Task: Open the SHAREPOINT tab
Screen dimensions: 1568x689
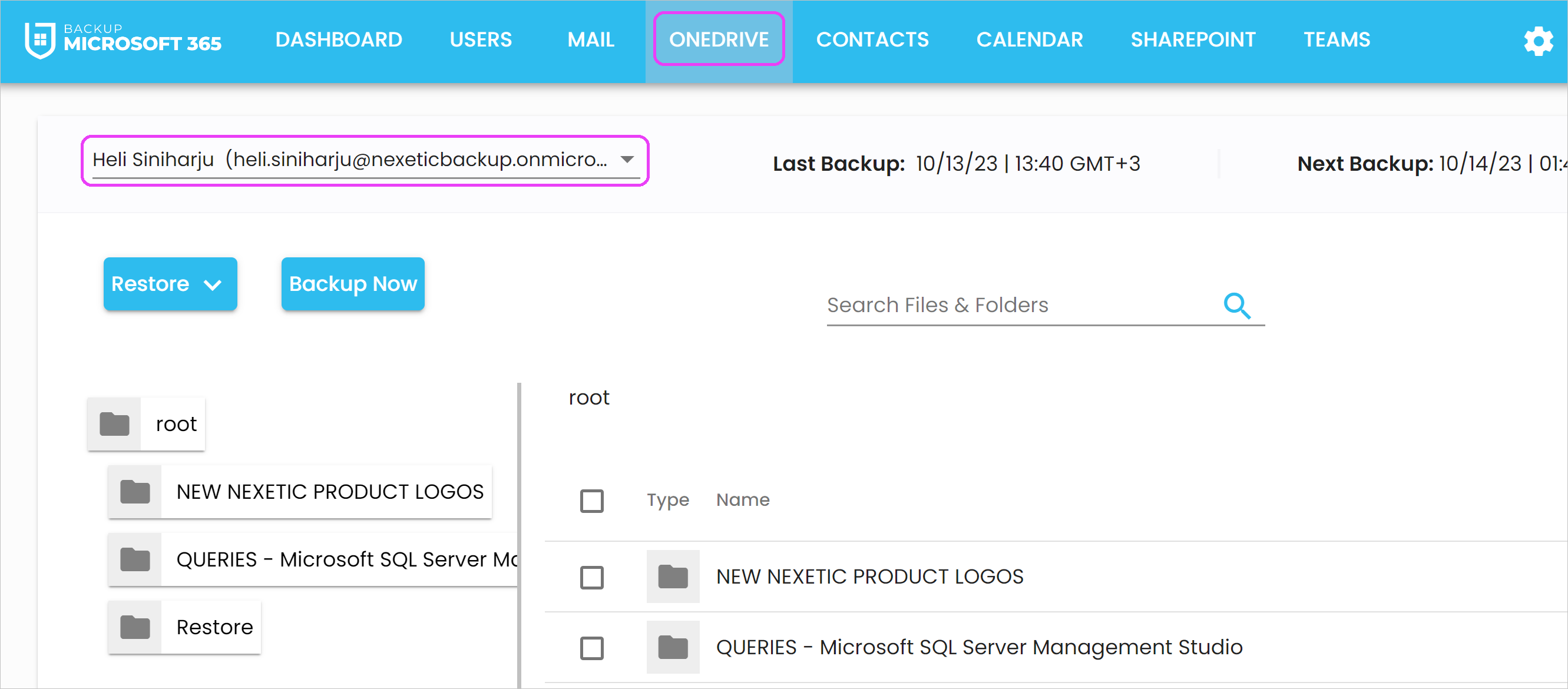Action: click(x=1192, y=40)
